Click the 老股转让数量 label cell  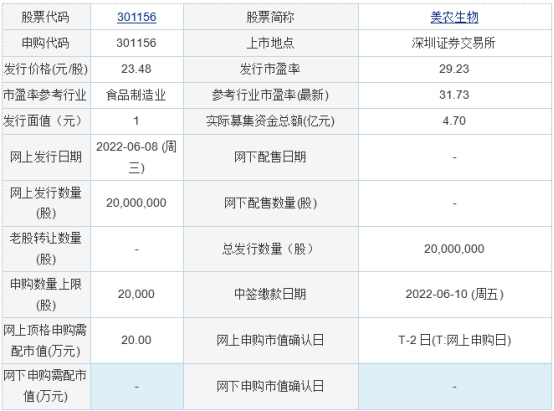(46, 249)
